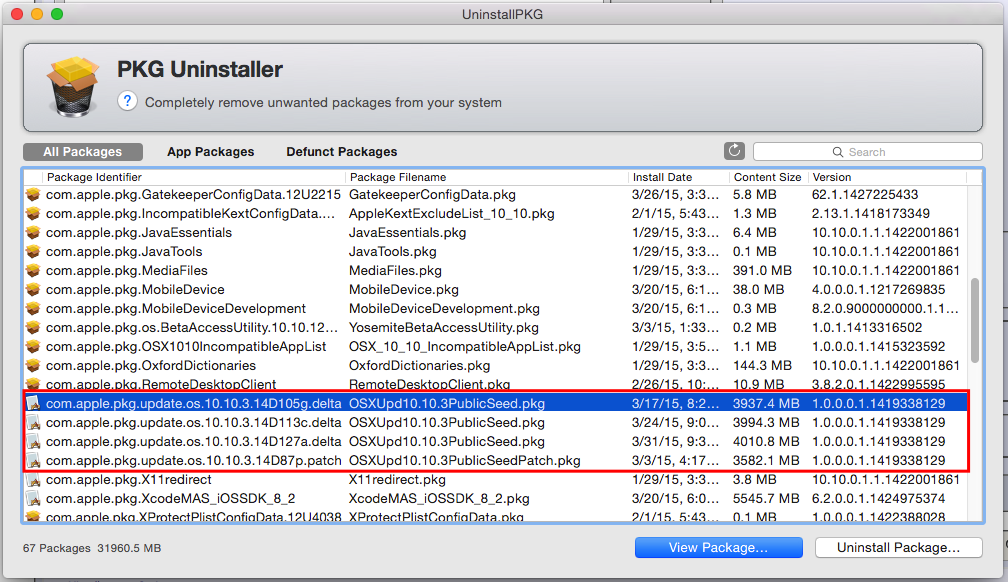
Task: Select com.apple.pkg.MobileDevice identifier text
Action: 135,289
